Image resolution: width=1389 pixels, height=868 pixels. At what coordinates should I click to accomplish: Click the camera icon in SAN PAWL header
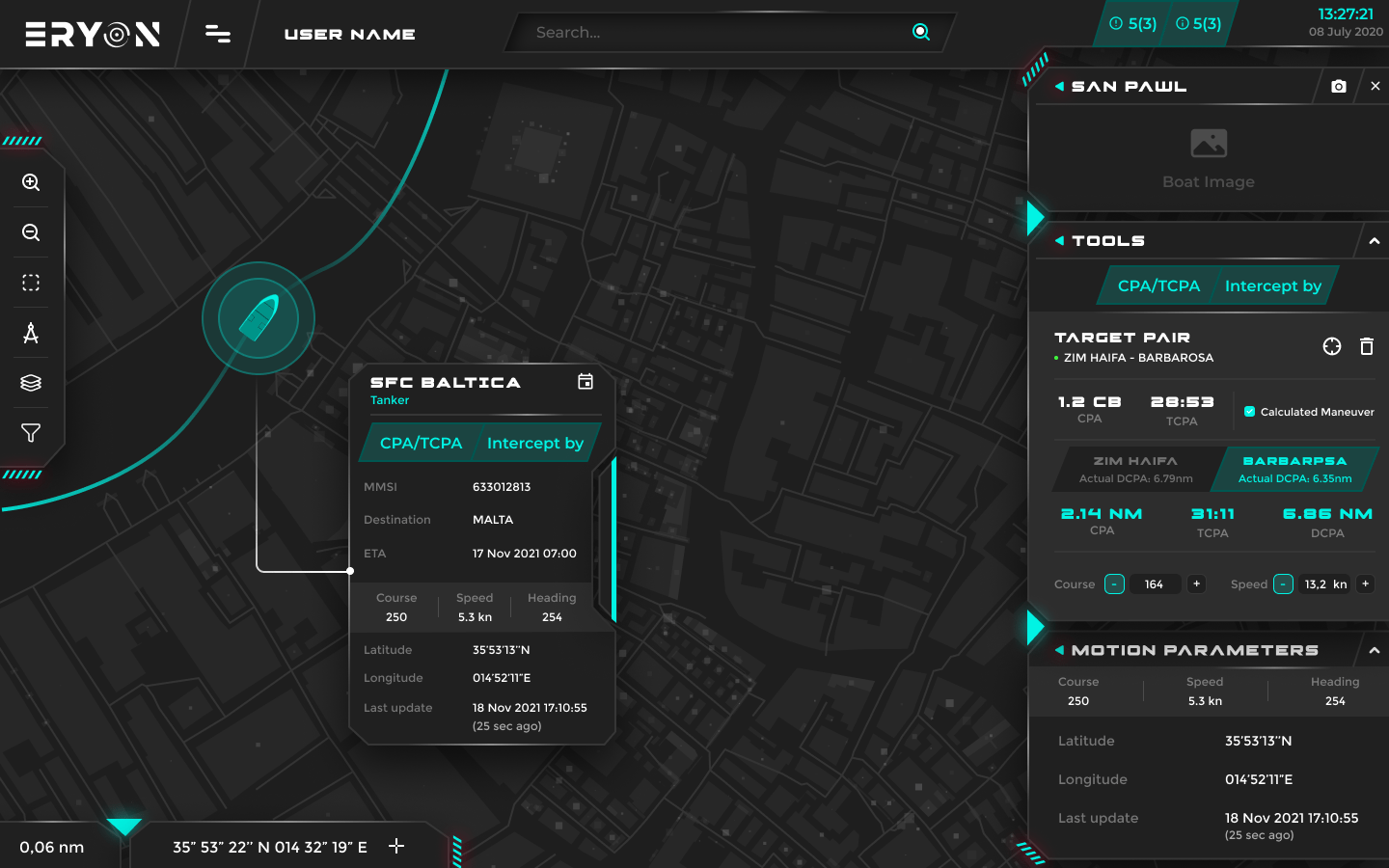click(x=1339, y=86)
